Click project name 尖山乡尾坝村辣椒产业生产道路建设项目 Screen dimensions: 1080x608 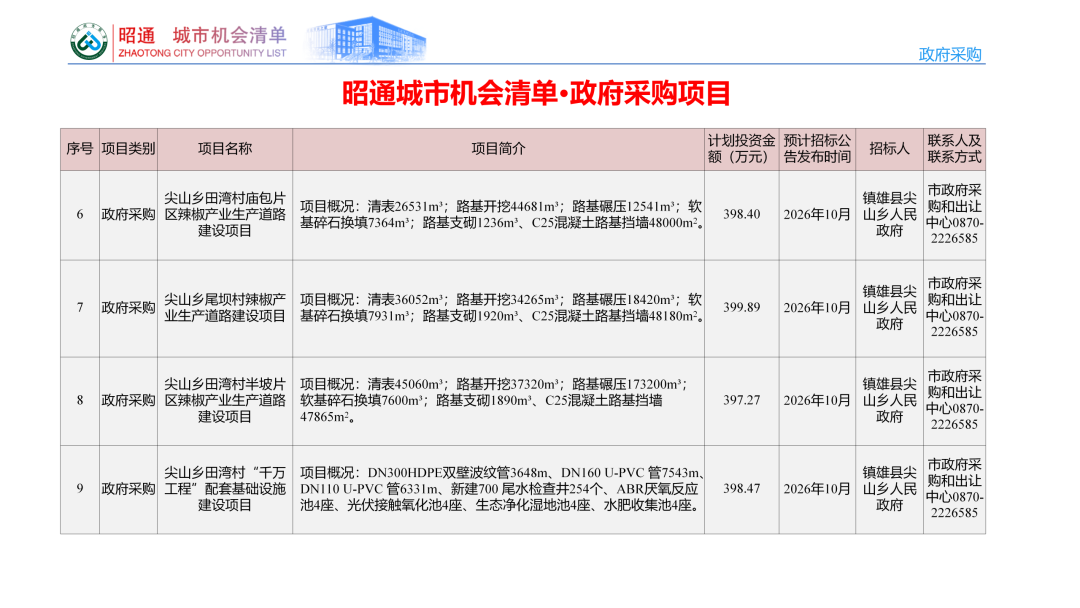225,308
